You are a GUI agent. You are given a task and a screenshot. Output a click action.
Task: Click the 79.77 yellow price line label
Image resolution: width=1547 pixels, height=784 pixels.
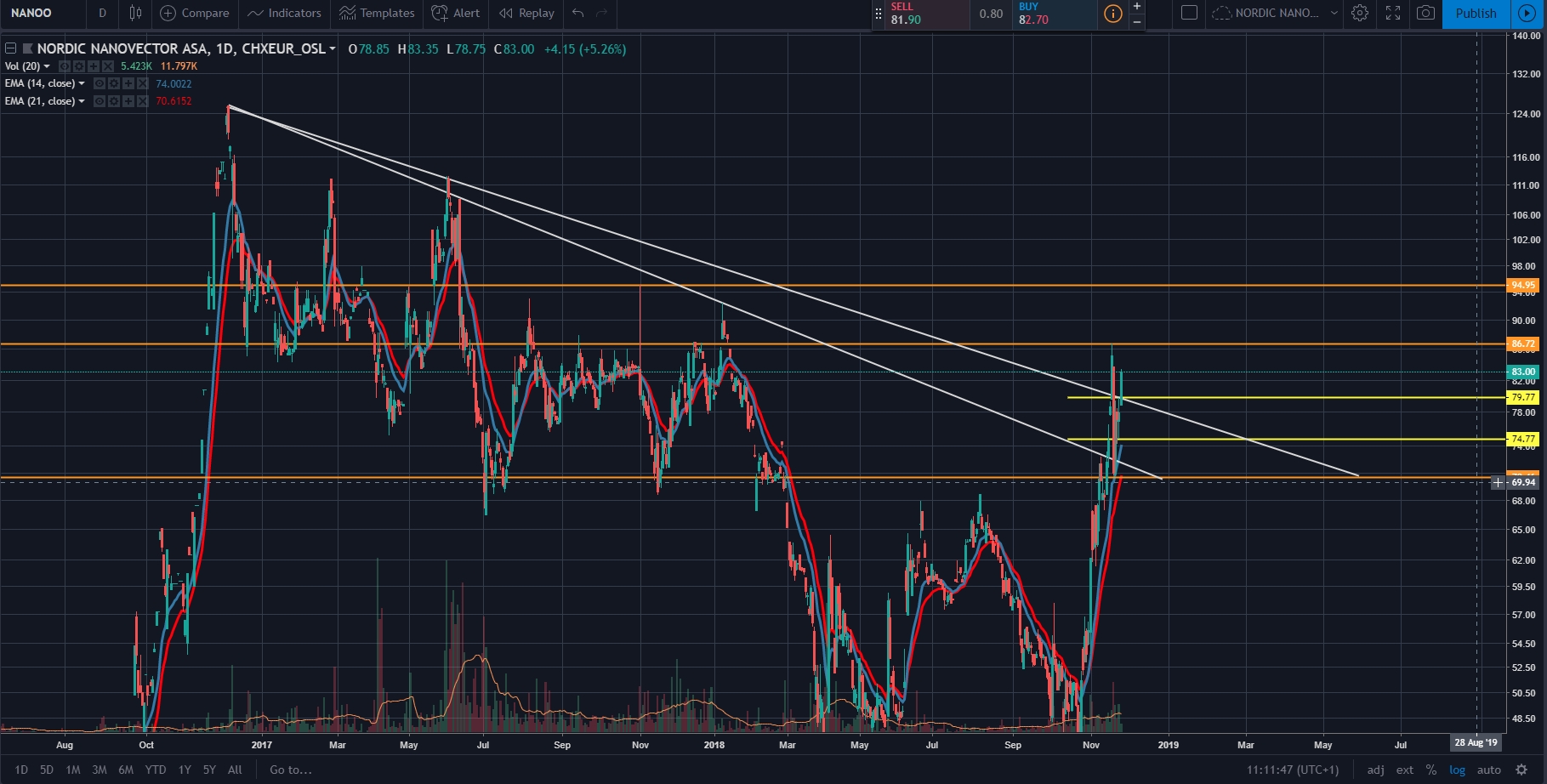(1523, 397)
